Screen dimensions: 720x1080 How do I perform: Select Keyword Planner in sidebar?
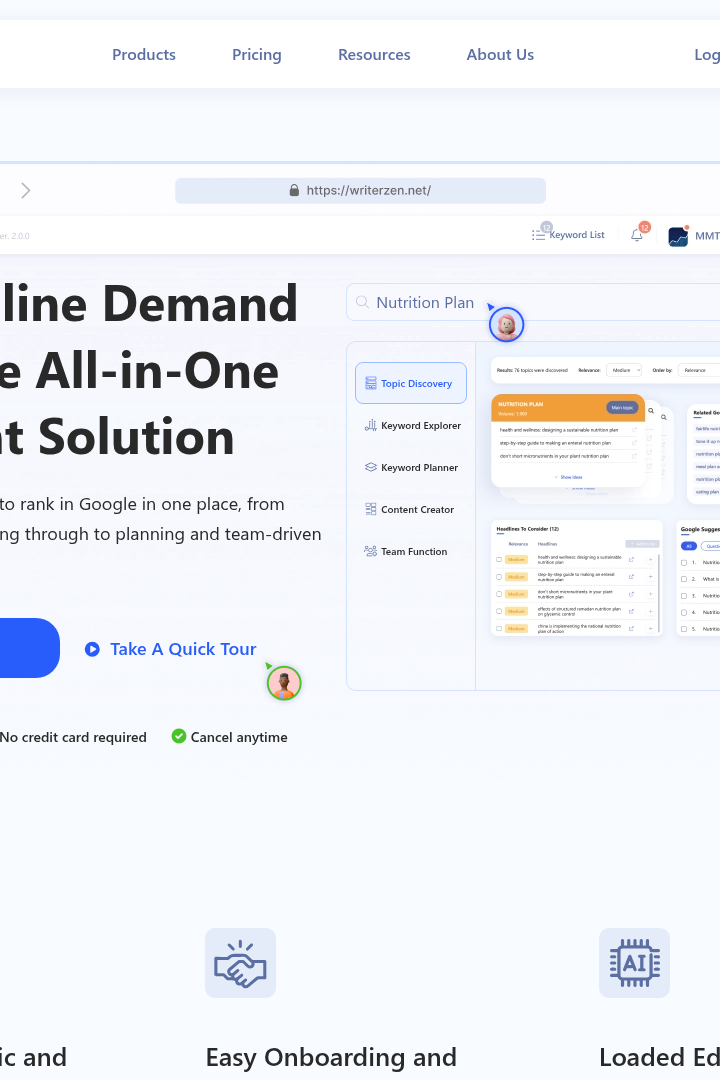pyautogui.click(x=411, y=468)
